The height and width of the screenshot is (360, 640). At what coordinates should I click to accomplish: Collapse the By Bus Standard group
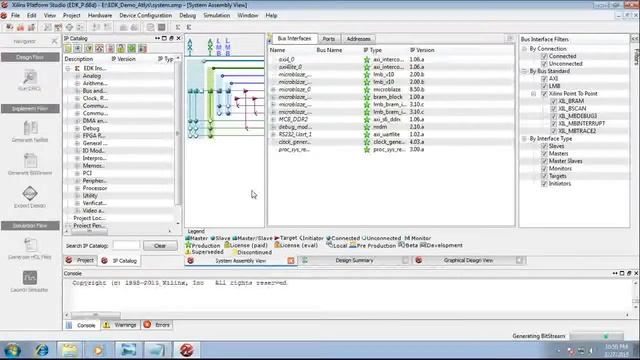[524, 71]
